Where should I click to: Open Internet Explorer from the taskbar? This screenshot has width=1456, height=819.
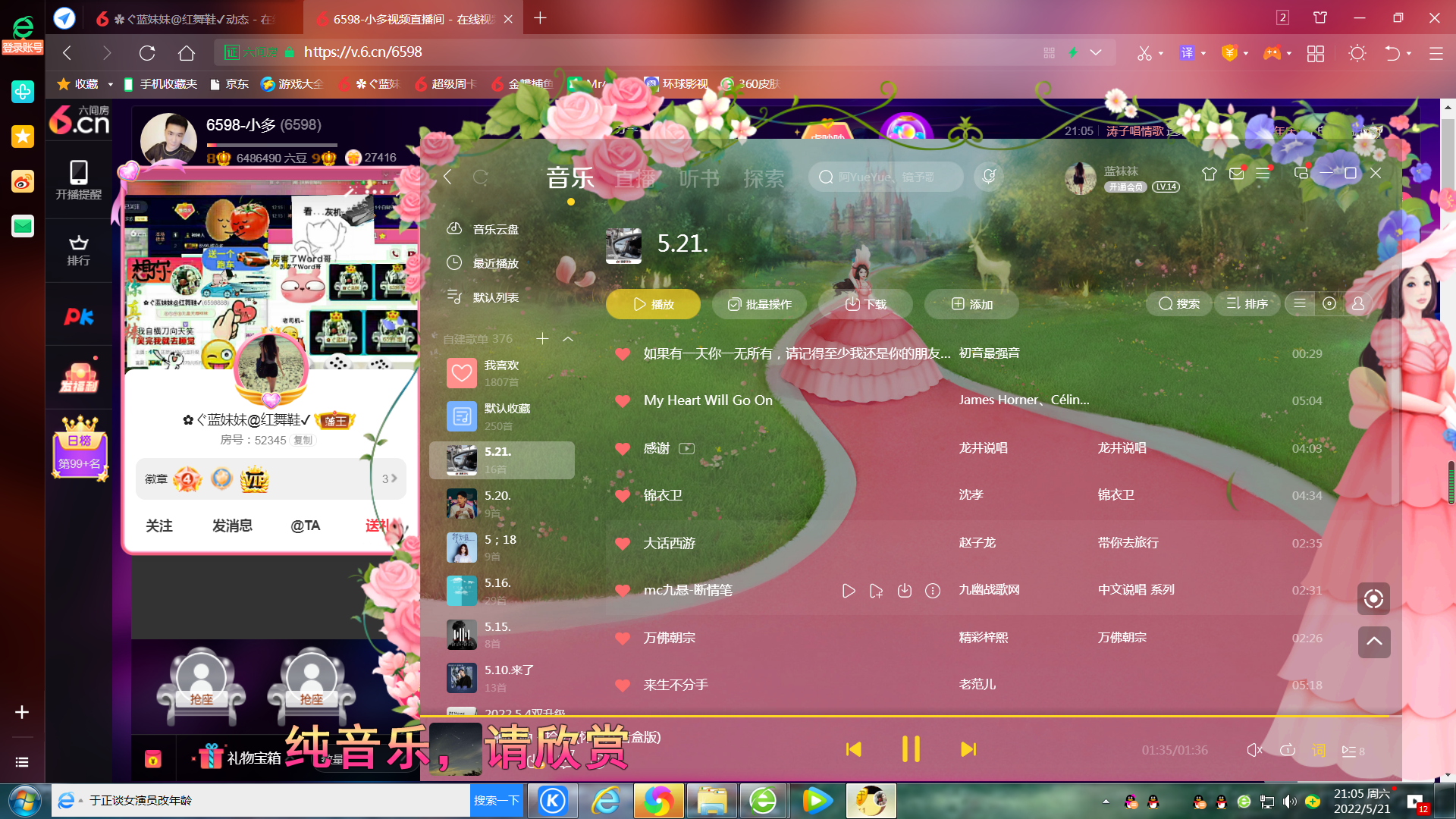click(x=607, y=801)
